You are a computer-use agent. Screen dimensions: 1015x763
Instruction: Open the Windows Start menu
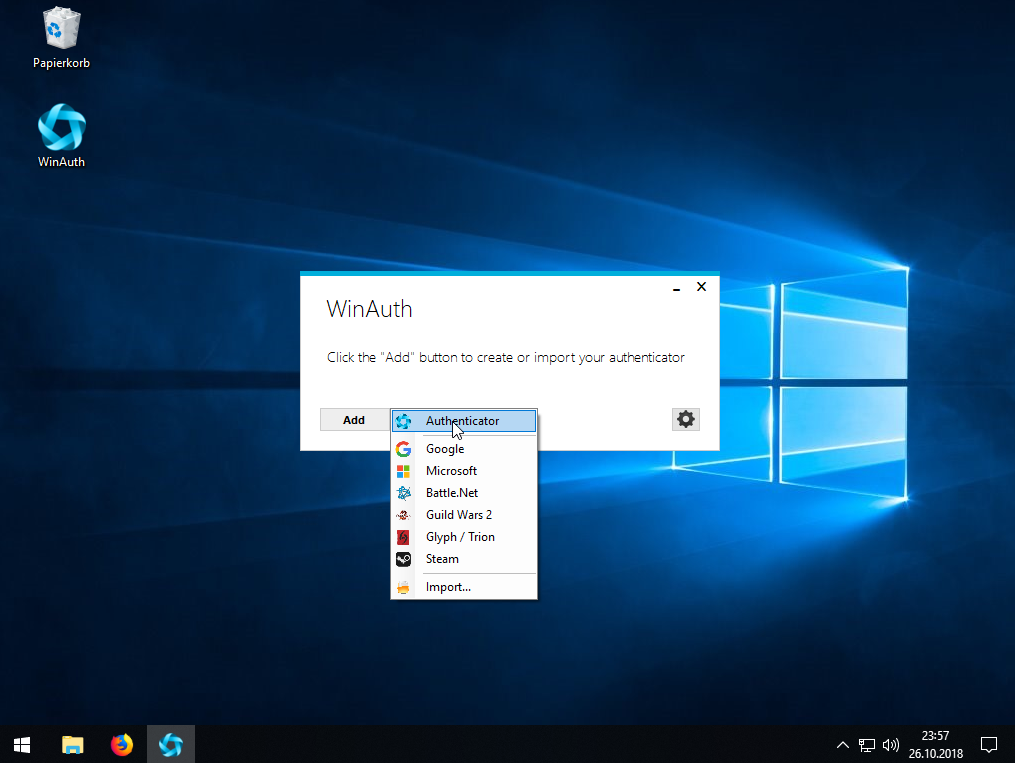[22, 744]
